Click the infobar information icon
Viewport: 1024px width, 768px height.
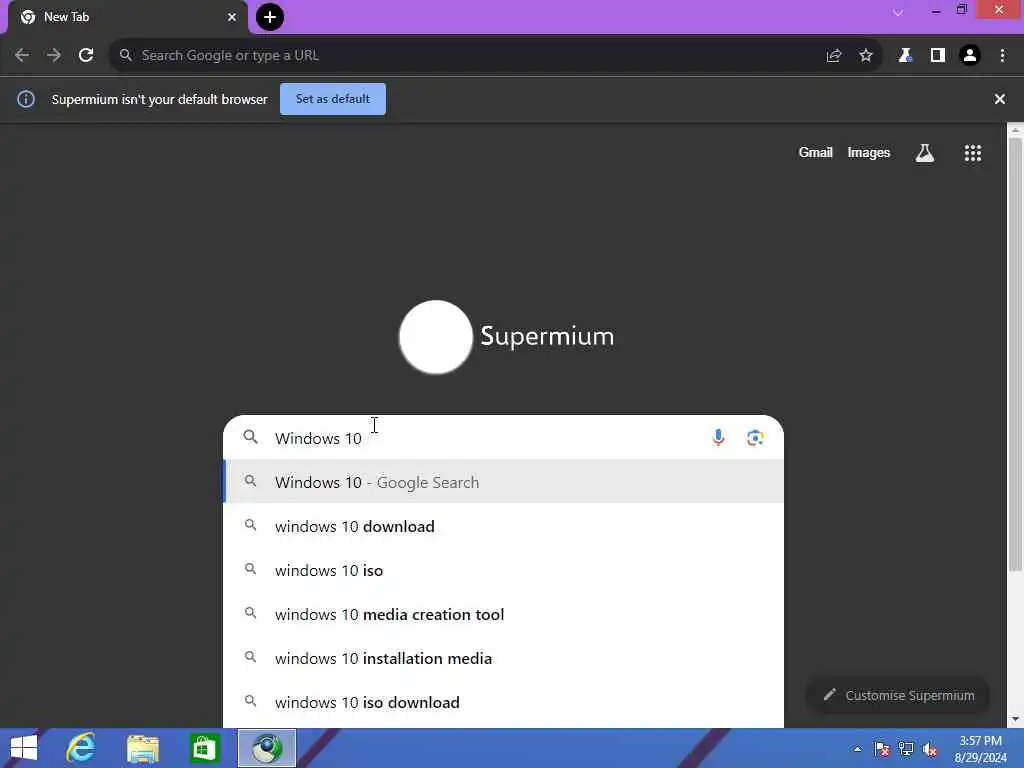26,99
